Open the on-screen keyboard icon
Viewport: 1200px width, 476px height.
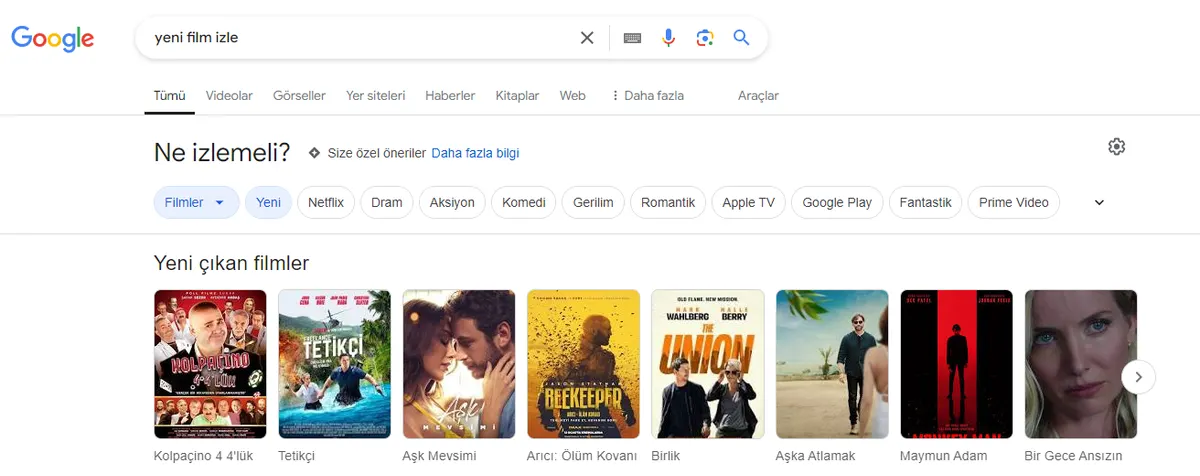[632, 38]
